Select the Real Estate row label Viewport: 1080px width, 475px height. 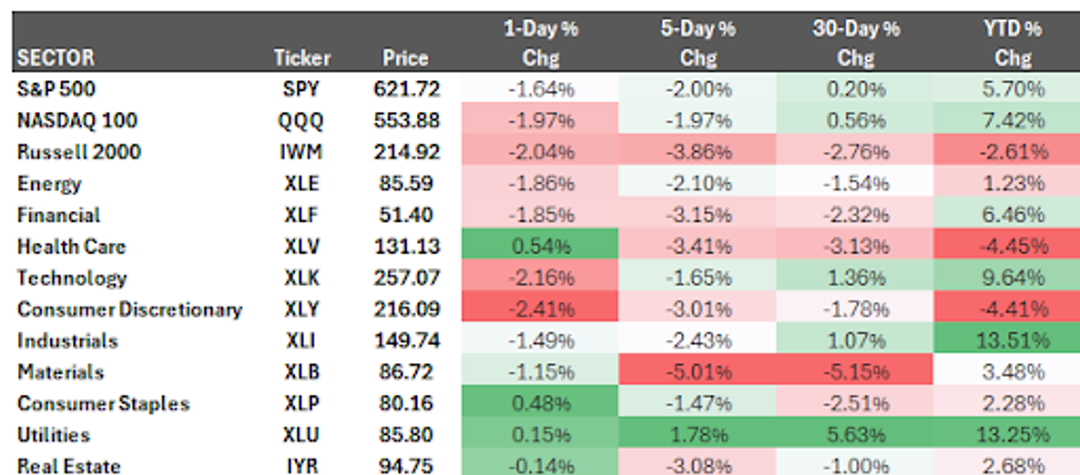click(69, 466)
